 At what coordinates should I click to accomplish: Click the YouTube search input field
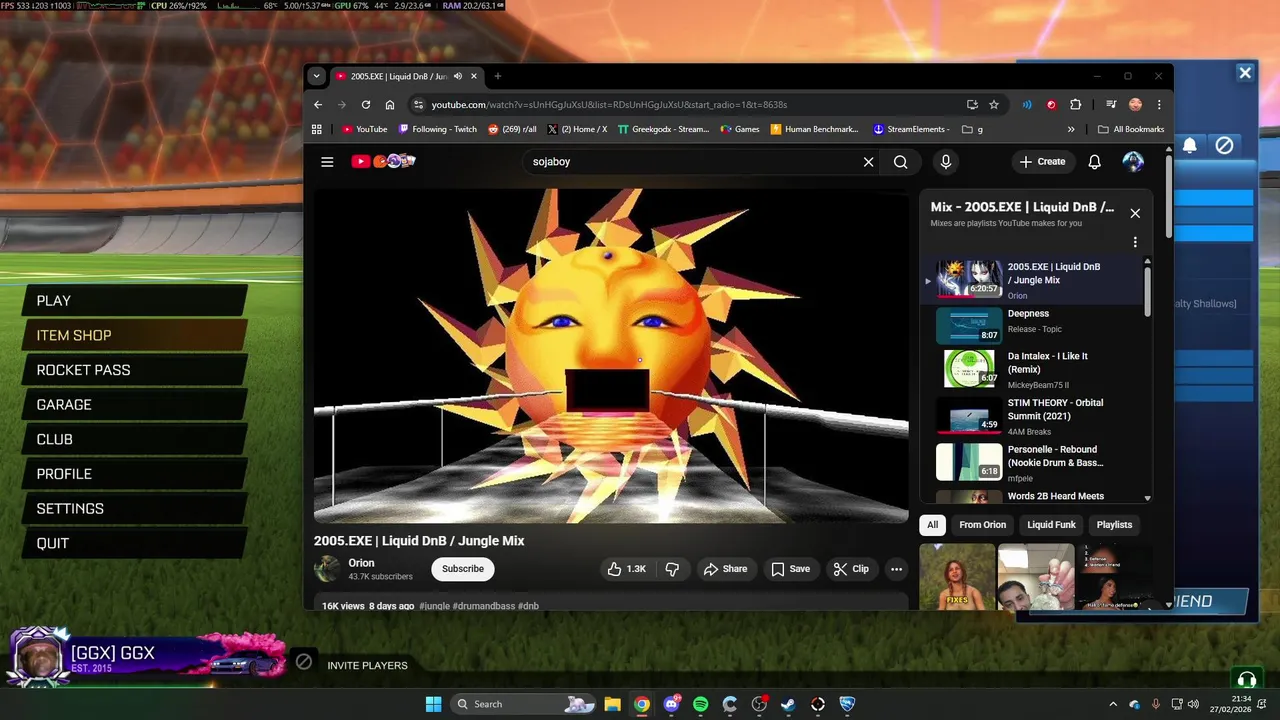690,162
